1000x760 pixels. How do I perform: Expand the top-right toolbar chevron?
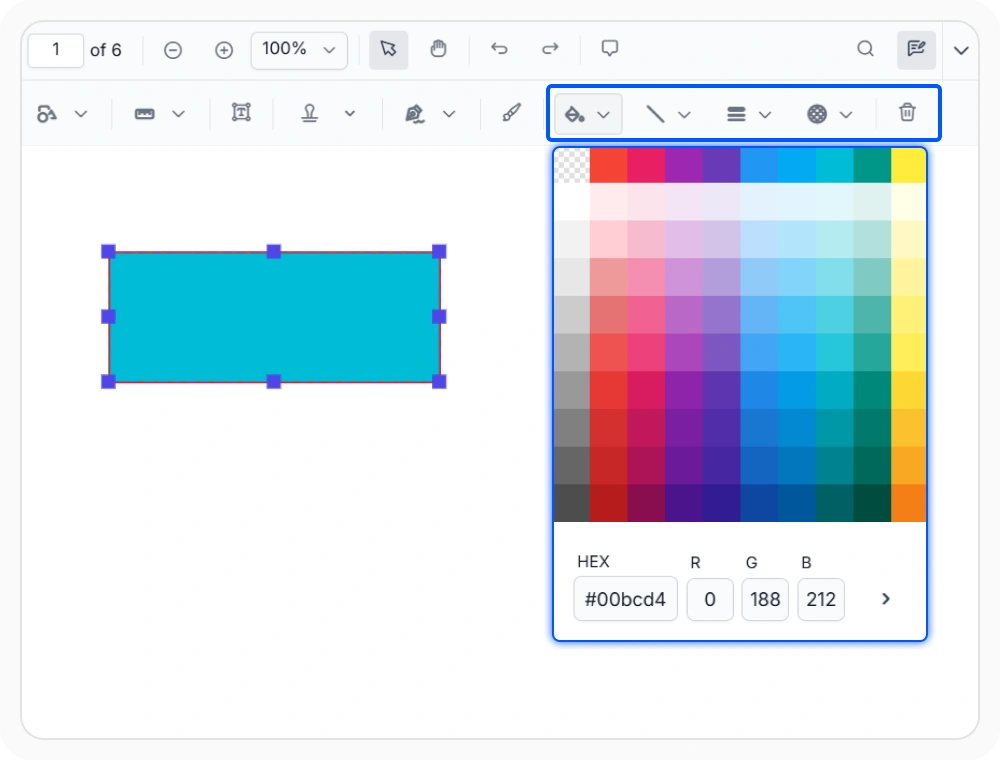click(x=961, y=50)
